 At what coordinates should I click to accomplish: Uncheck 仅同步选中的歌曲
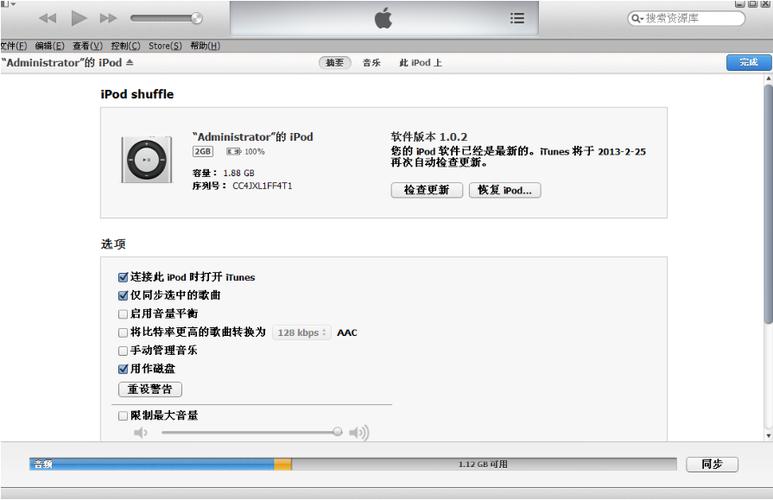(x=123, y=295)
